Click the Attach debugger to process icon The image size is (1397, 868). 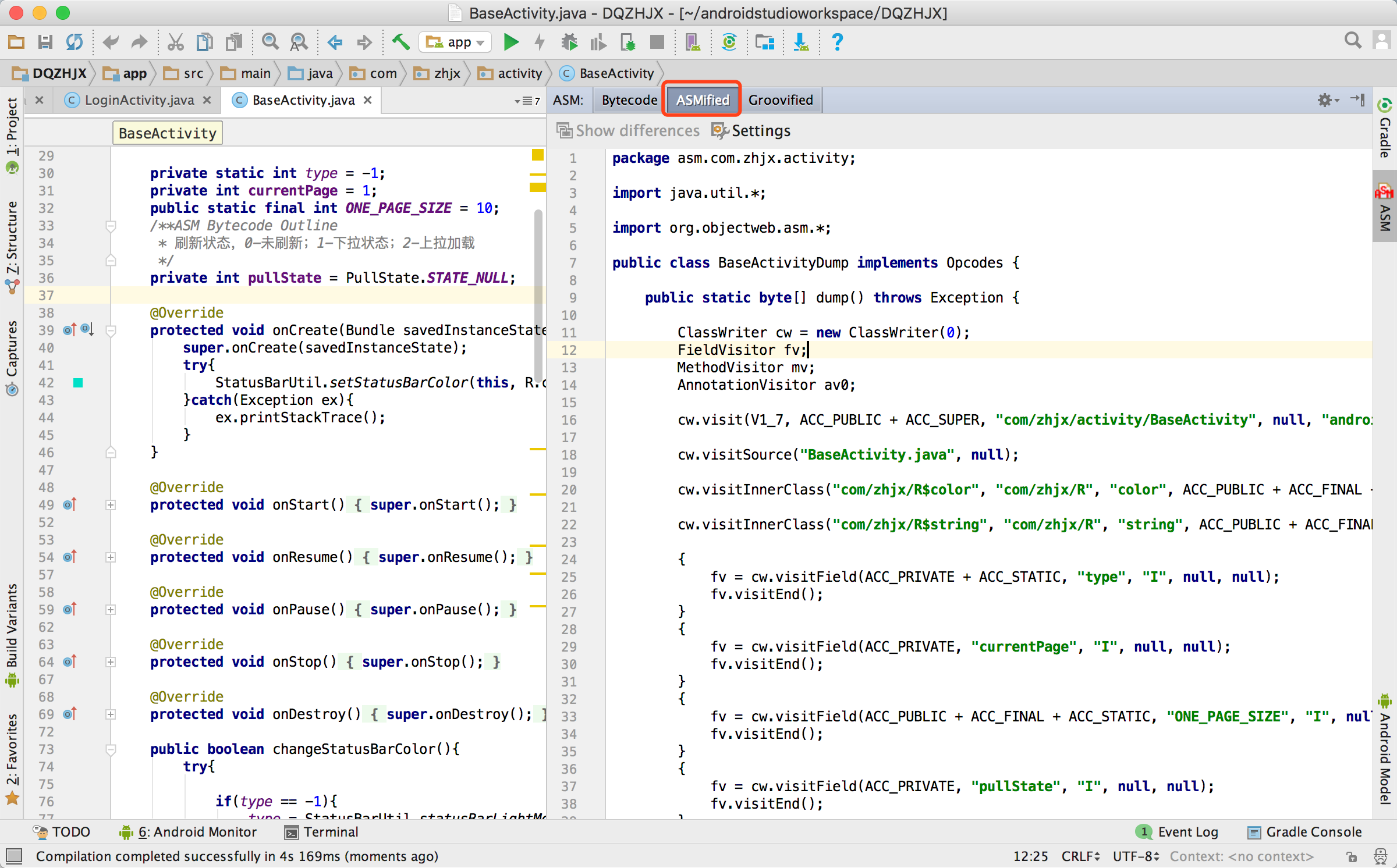tap(627, 42)
